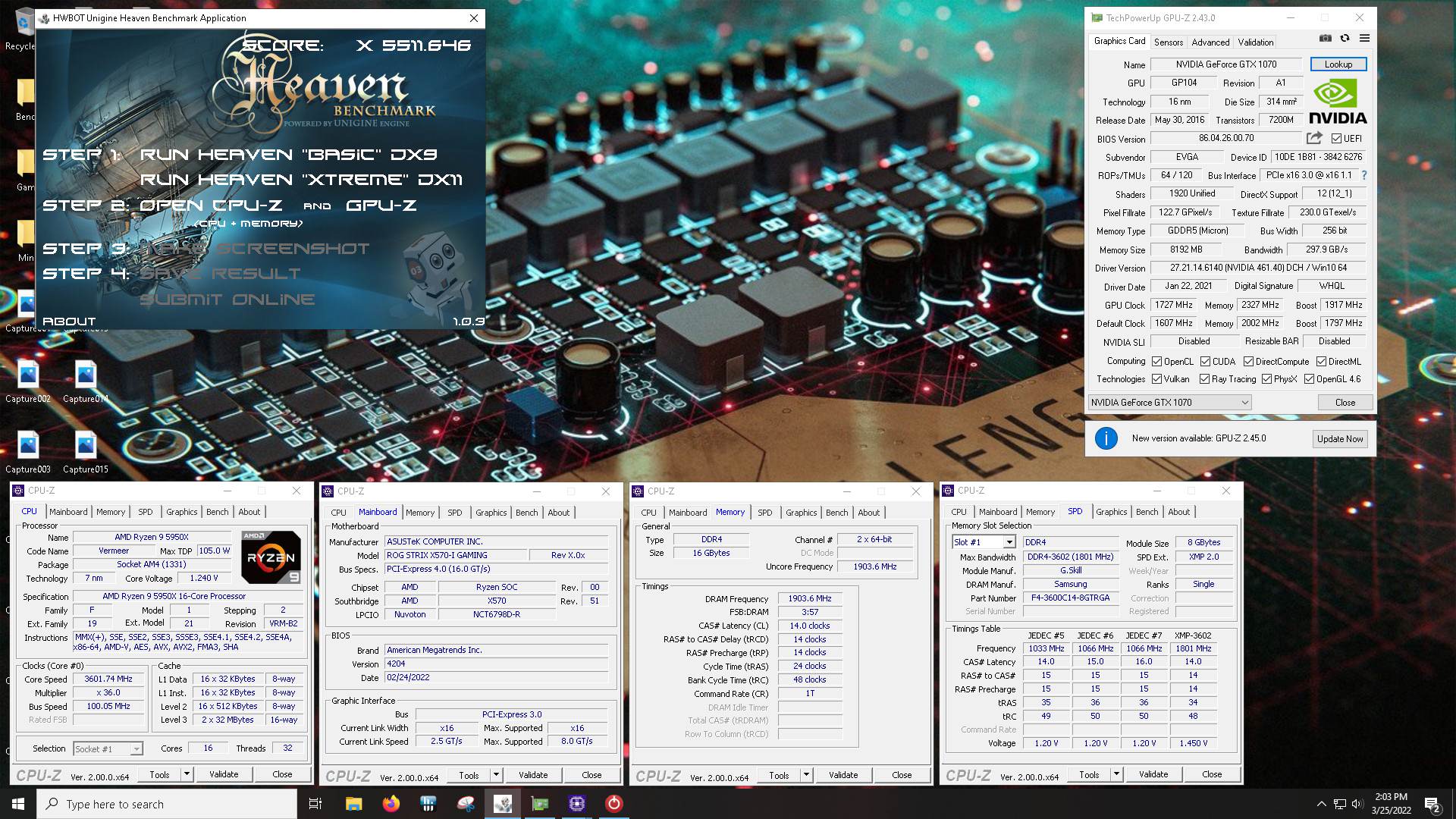The image size is (1456, 819).
Task: Click the blue info icon for update
Action: point(1106,438)
